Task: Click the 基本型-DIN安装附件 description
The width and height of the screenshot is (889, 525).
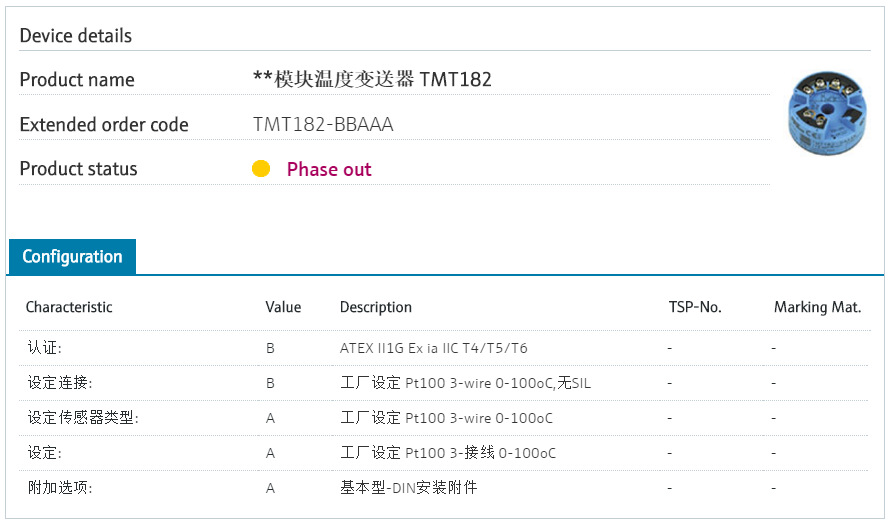Action: point(408,488)
